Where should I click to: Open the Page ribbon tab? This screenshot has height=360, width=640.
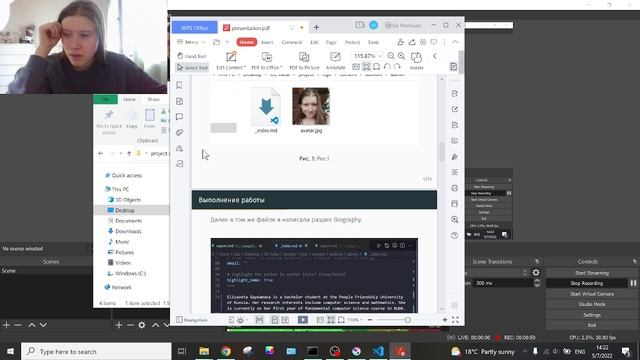coord(331,42)
